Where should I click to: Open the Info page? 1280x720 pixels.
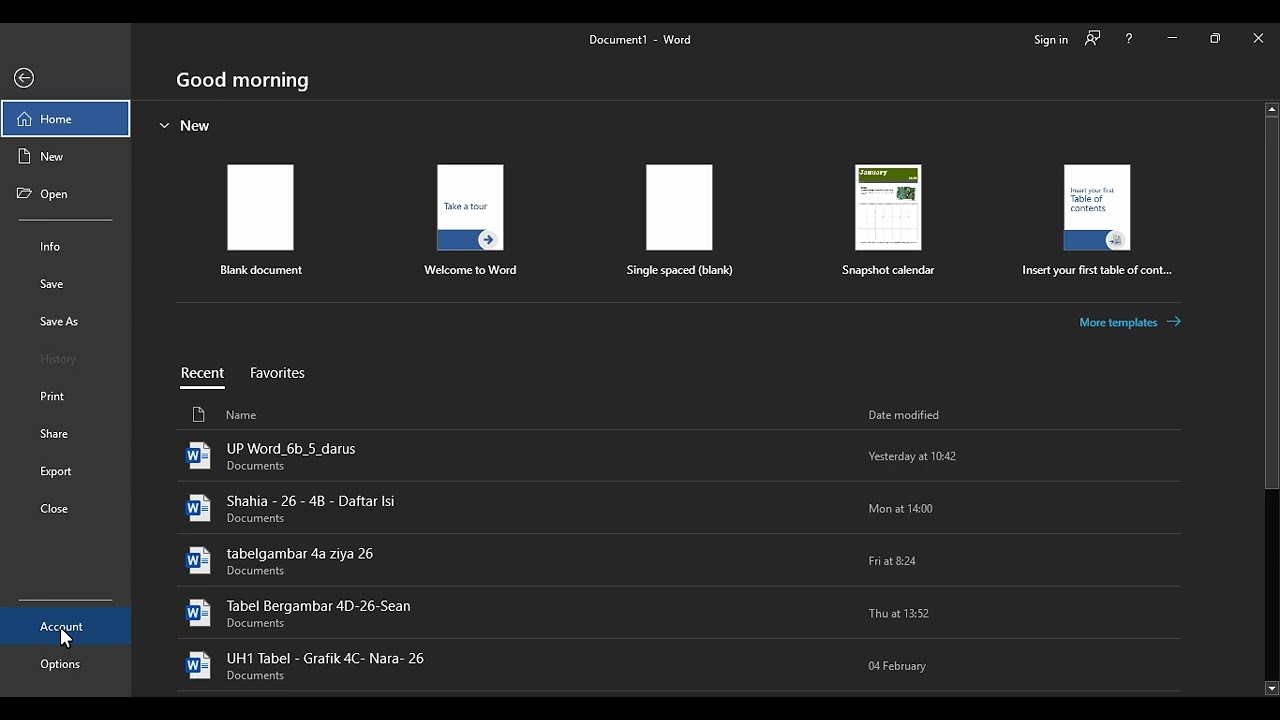click(x=66, y=246)
